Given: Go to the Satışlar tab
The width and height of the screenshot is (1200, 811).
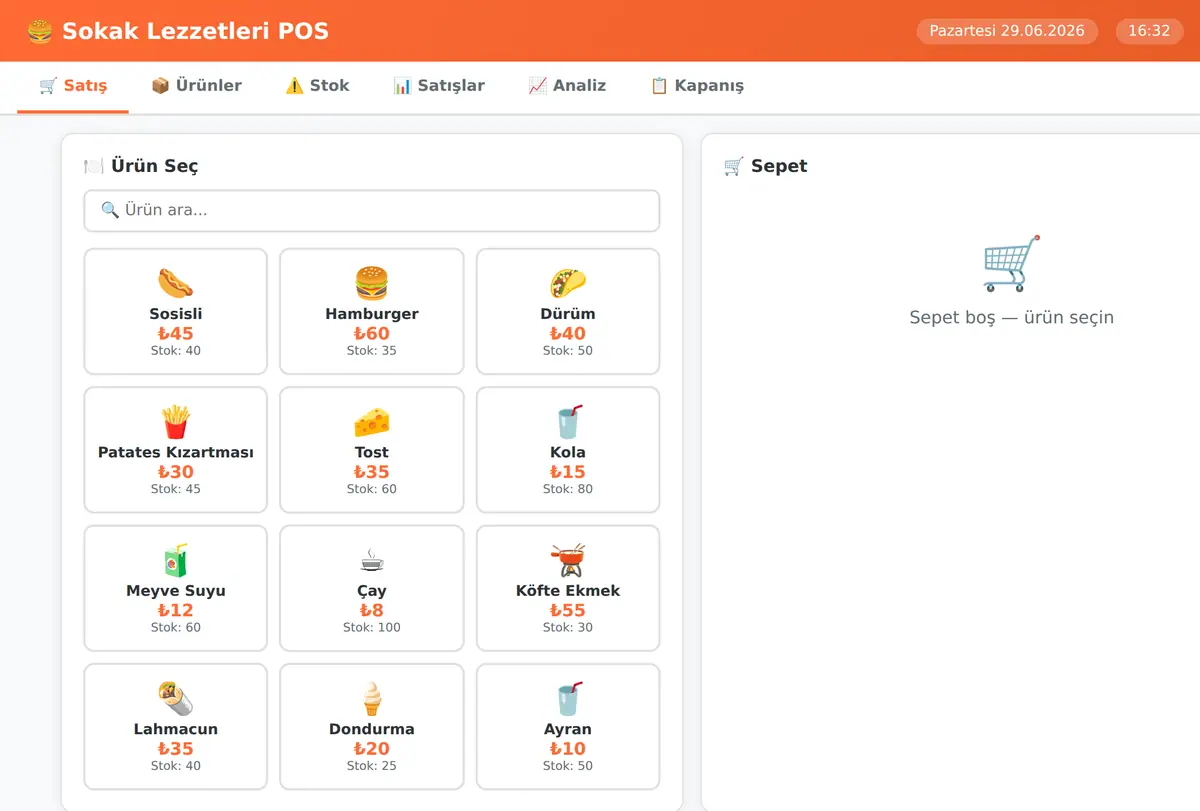Looking at the screenshot, I should coord(439,86).
